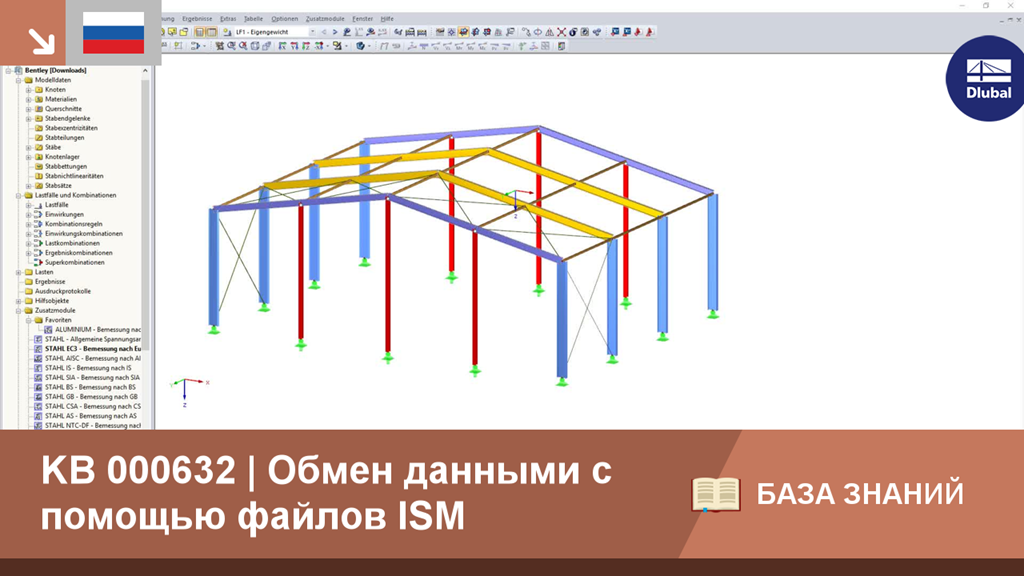Expand the Knoten tree node
Image resolution: width=1024 pixels, height=576 pixels.
29,89
